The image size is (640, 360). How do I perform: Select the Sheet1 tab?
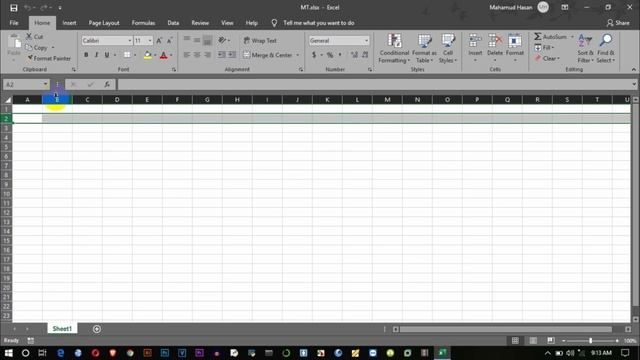coord(62,329)
